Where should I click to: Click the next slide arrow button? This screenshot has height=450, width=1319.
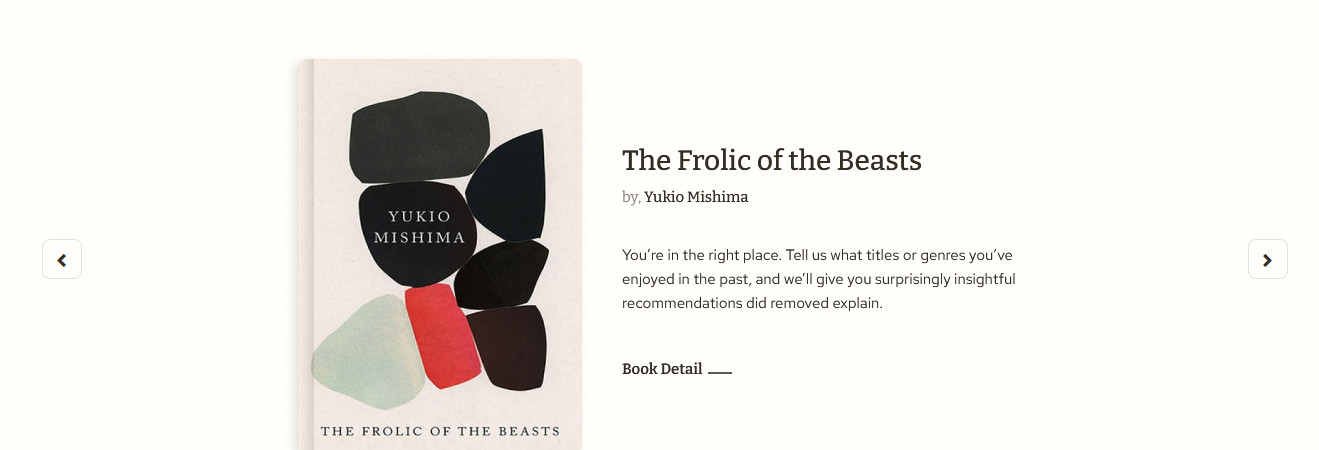tap(1267, 259)
